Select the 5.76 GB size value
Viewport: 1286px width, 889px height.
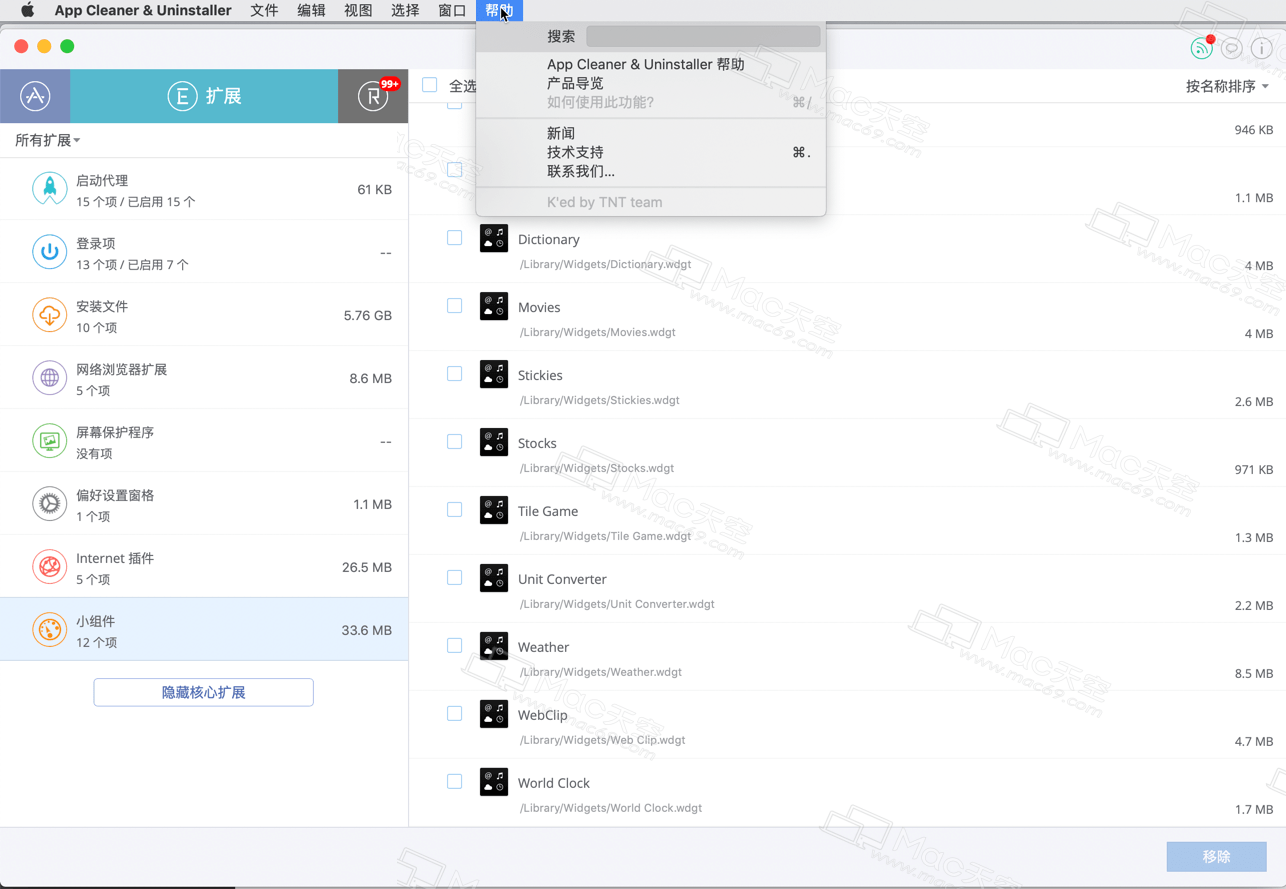coord(368,315)
